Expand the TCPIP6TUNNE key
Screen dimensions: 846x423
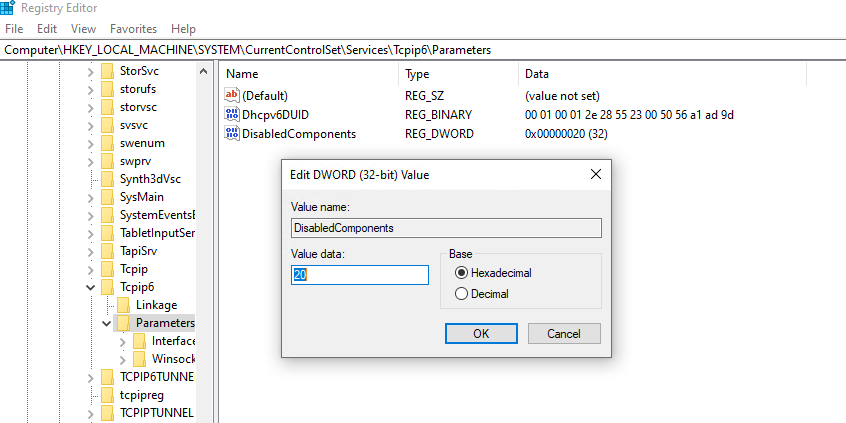tap(91, 377)
